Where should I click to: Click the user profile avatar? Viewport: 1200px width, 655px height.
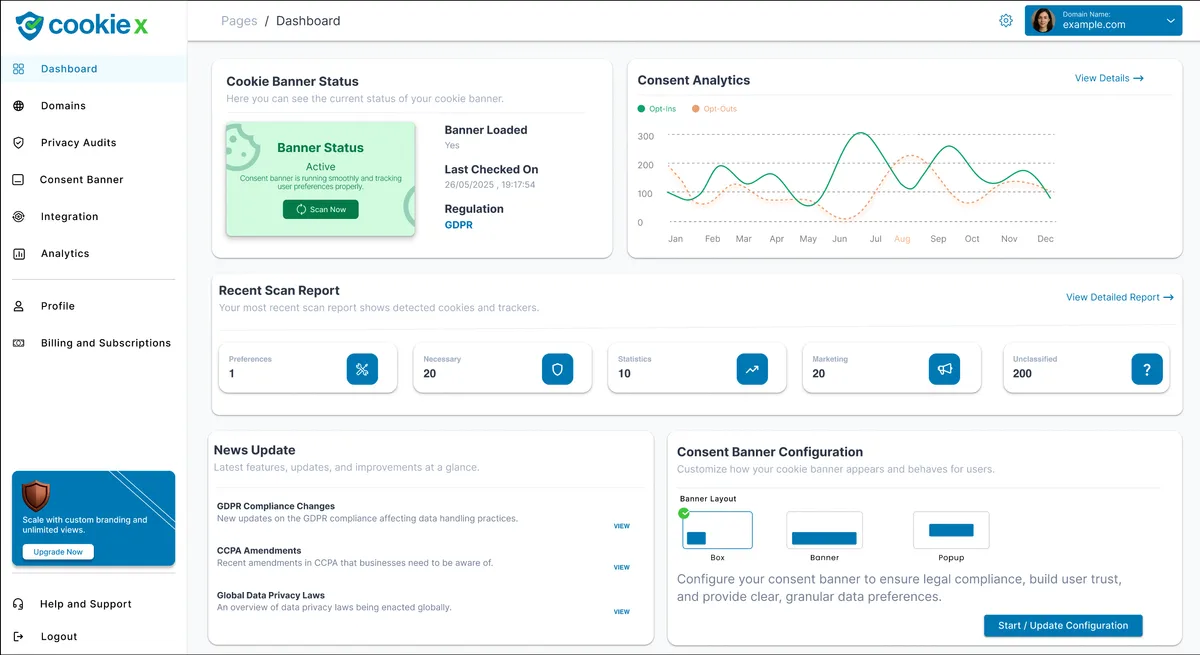[1043, 21]
